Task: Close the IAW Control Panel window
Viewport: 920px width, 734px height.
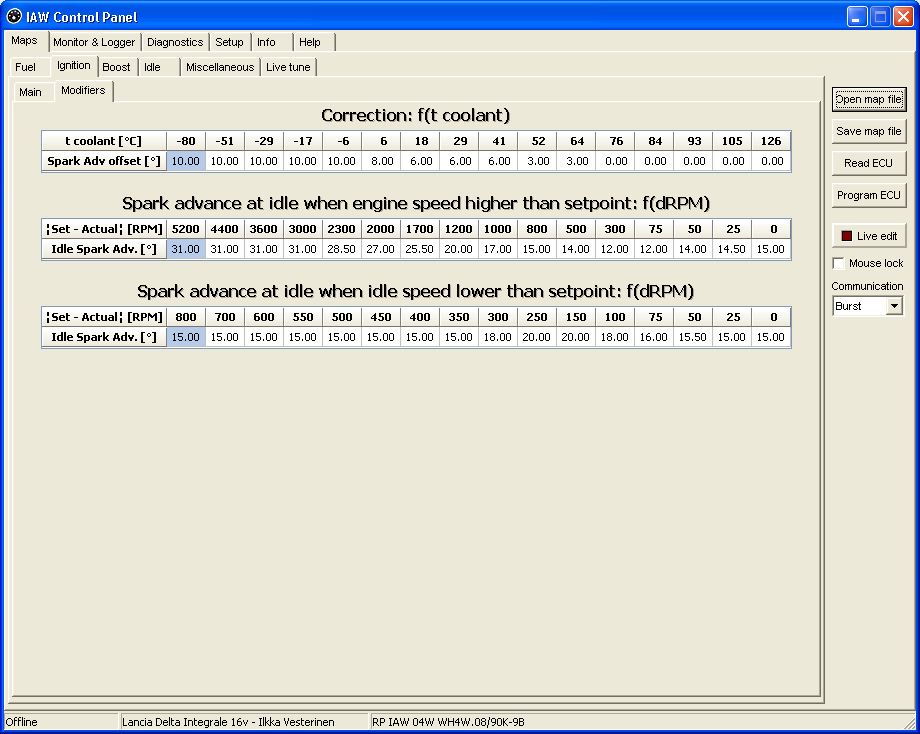Action: (902, 16)
